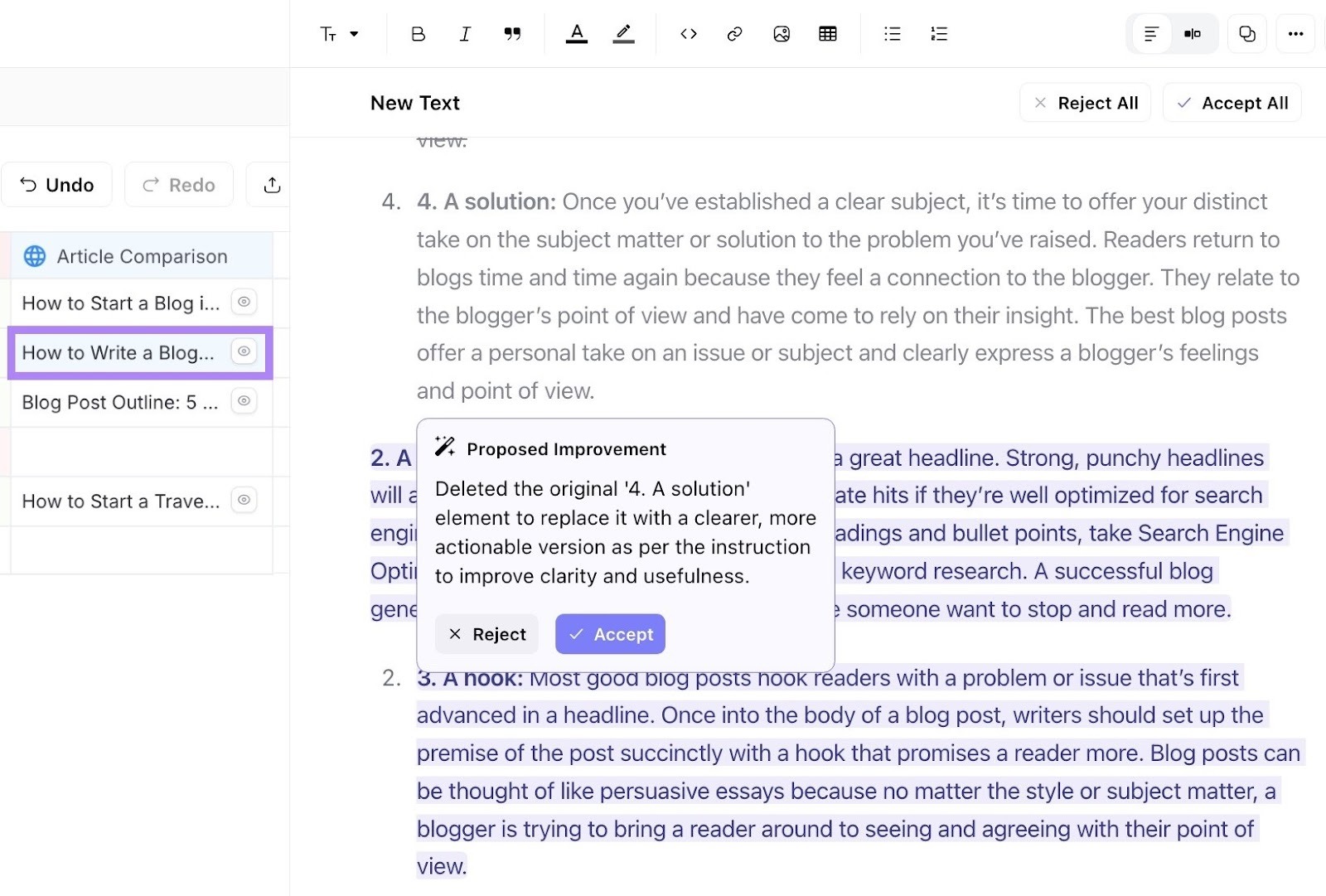This screenshot has width=1326, height=896.
Task: Create a bulleted list
Action: pos(893,33)
